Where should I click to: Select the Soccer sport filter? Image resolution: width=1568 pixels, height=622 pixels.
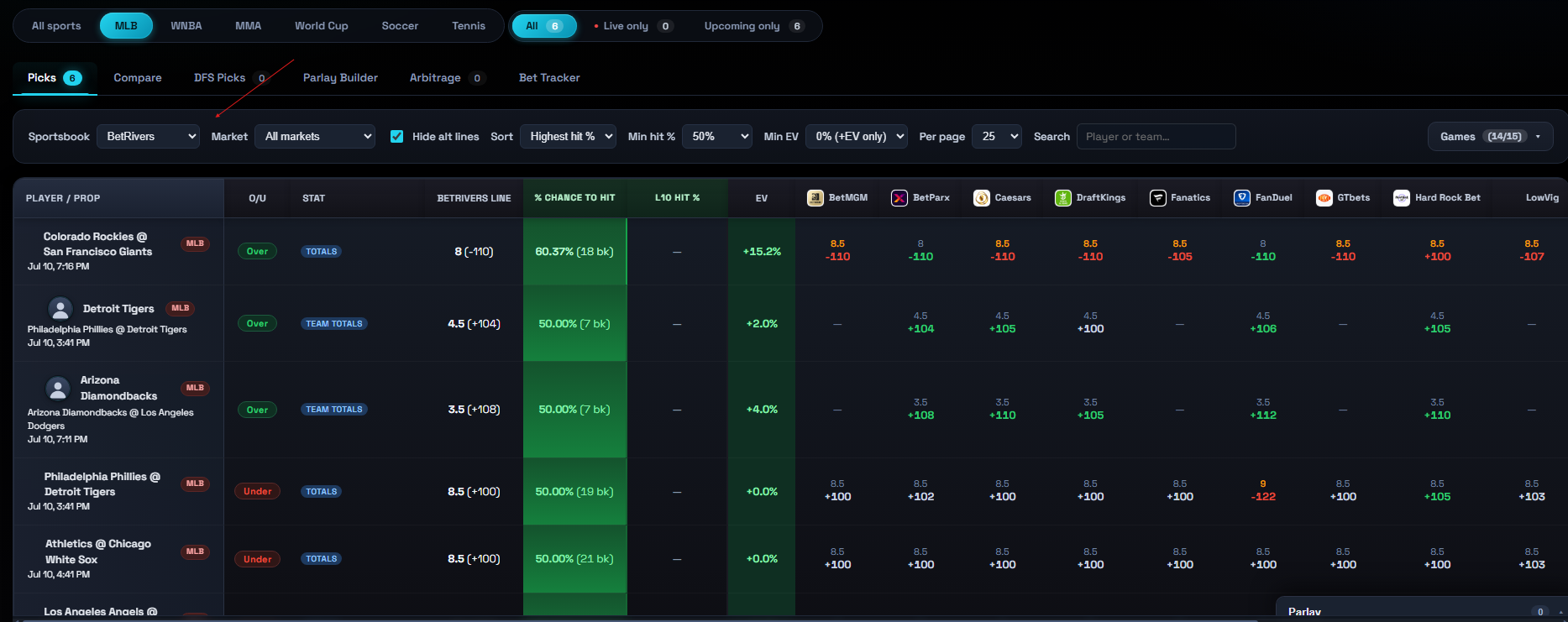400,26
